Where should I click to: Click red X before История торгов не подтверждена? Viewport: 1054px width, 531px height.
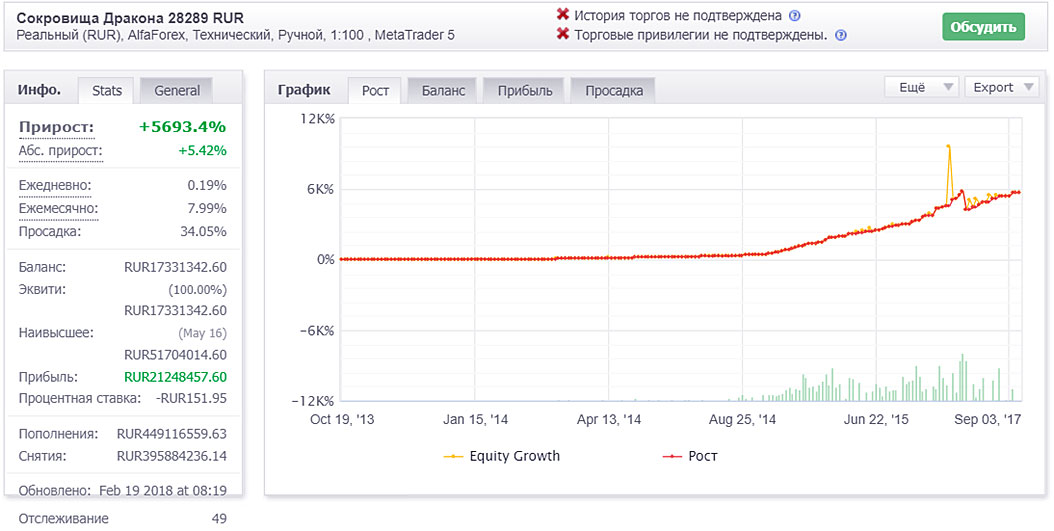pyautogui.click(x=563, y=16)
